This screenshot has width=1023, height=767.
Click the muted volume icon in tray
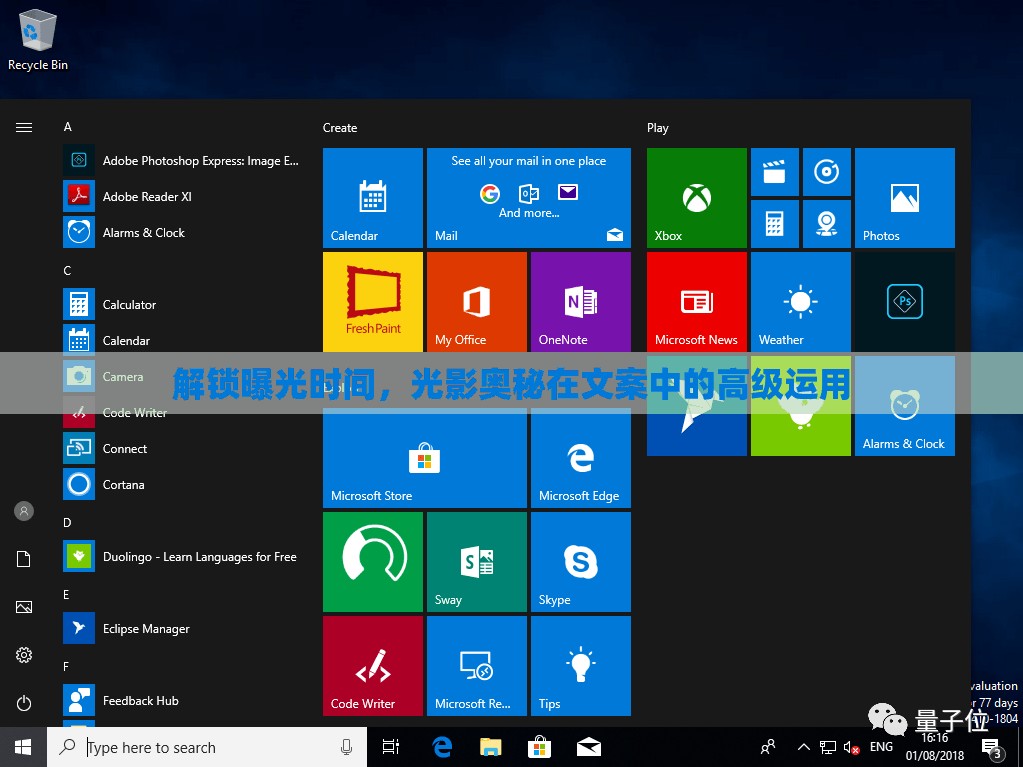[851, 747]
